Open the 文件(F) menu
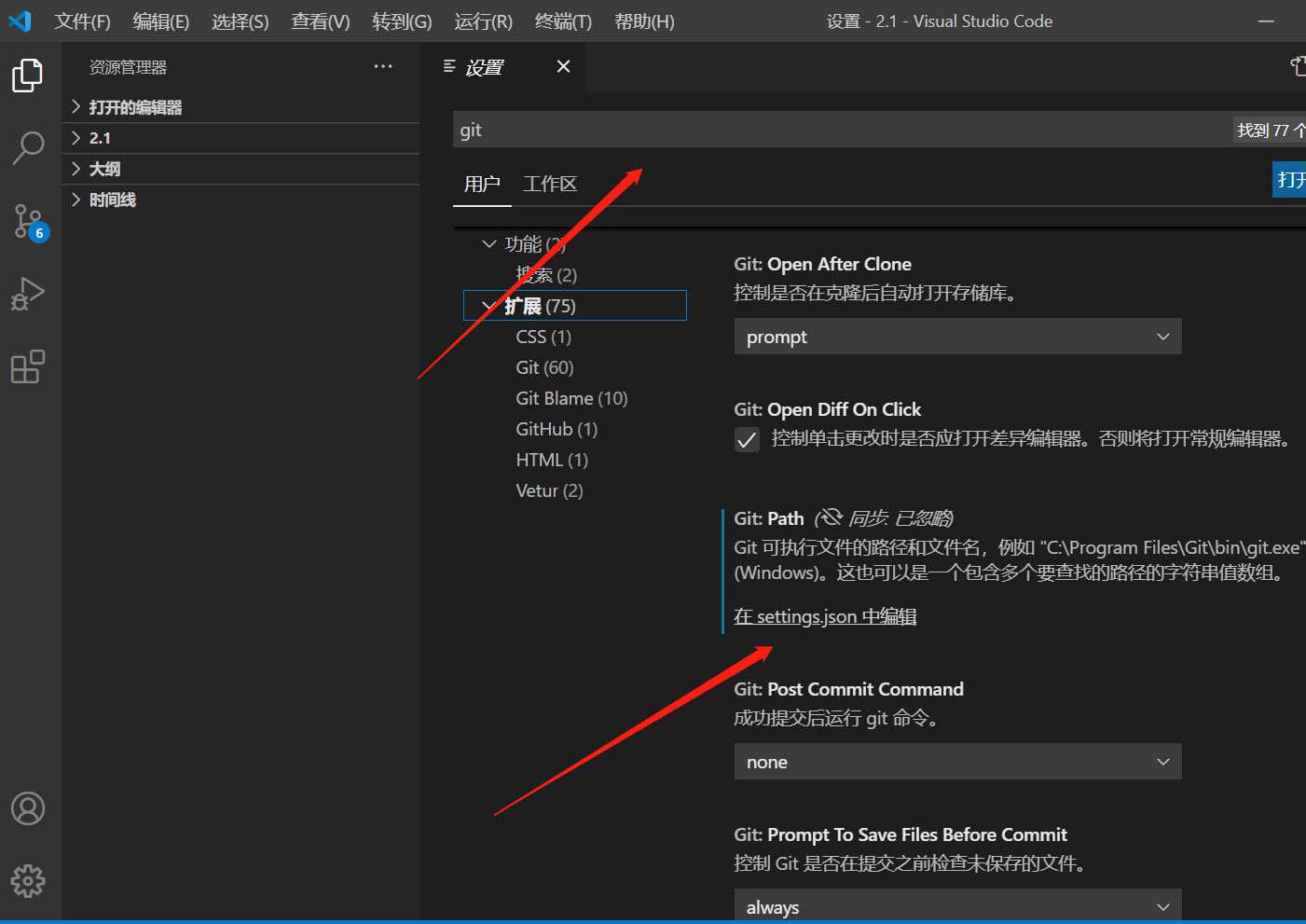 (82, 21)
